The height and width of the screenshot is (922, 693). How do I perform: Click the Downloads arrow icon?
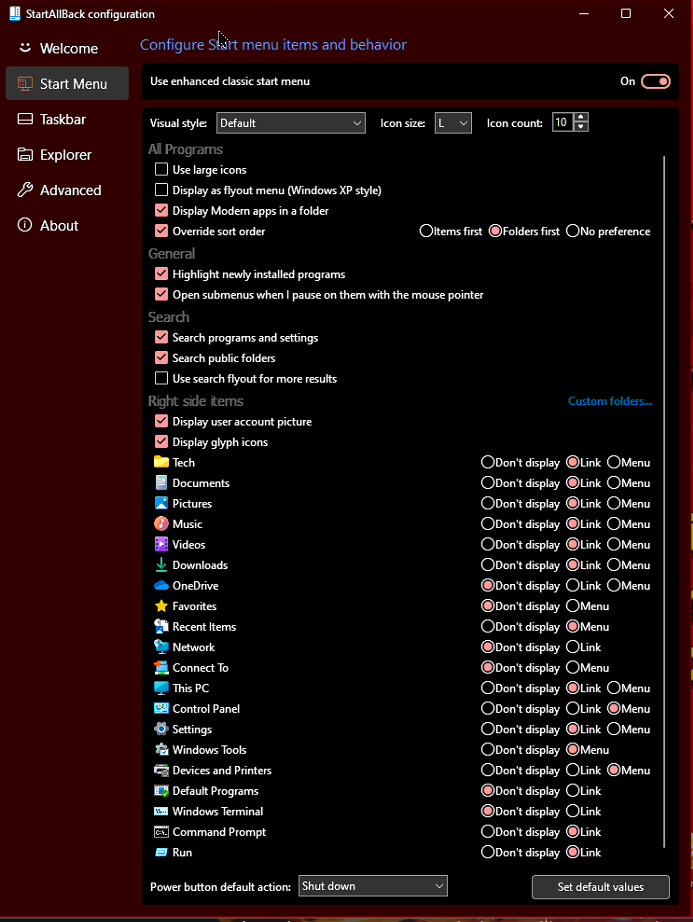pyautogui.click(x=161, y=565)
